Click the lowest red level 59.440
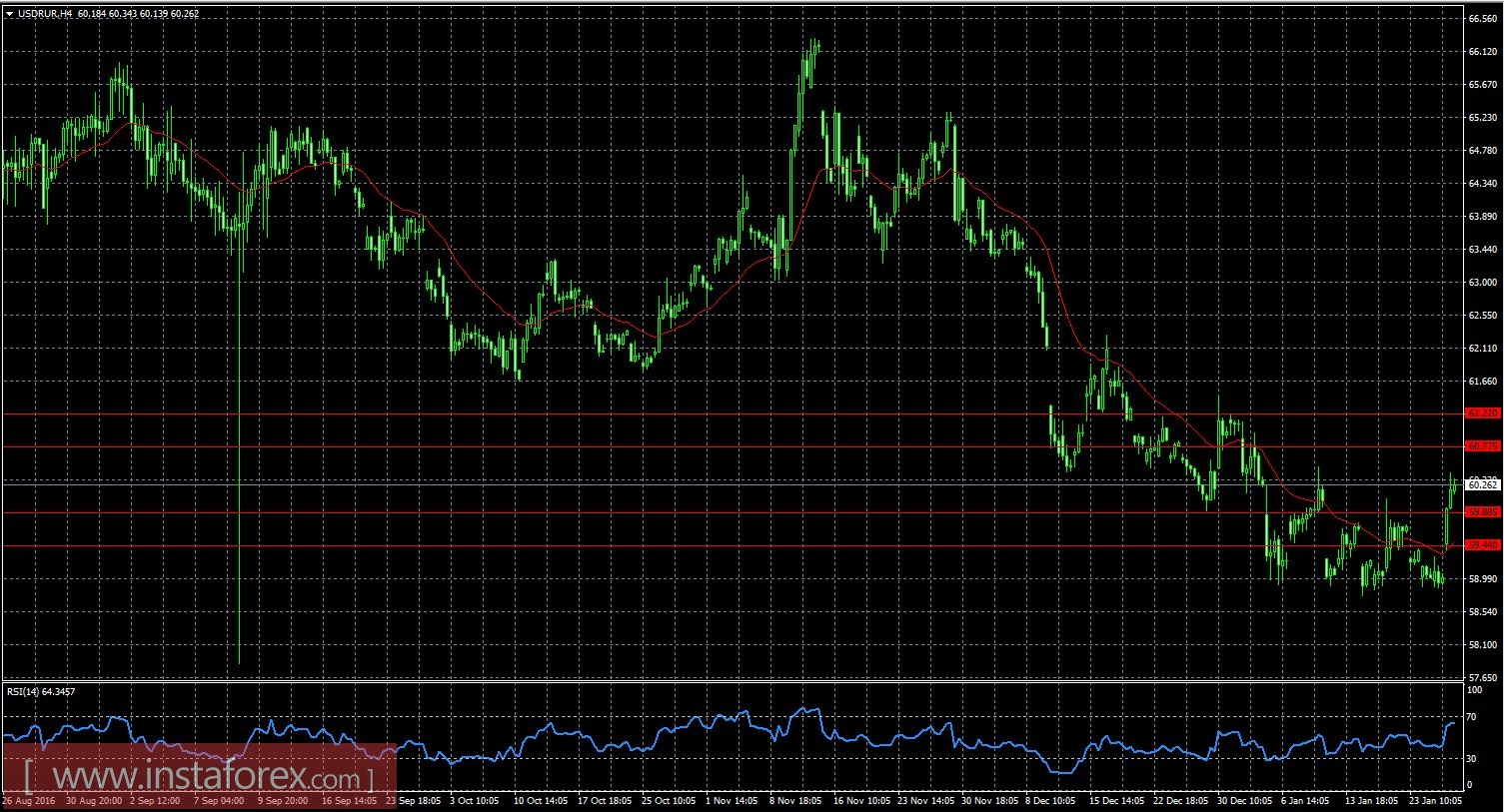1504x812 pixels. 1481,545
